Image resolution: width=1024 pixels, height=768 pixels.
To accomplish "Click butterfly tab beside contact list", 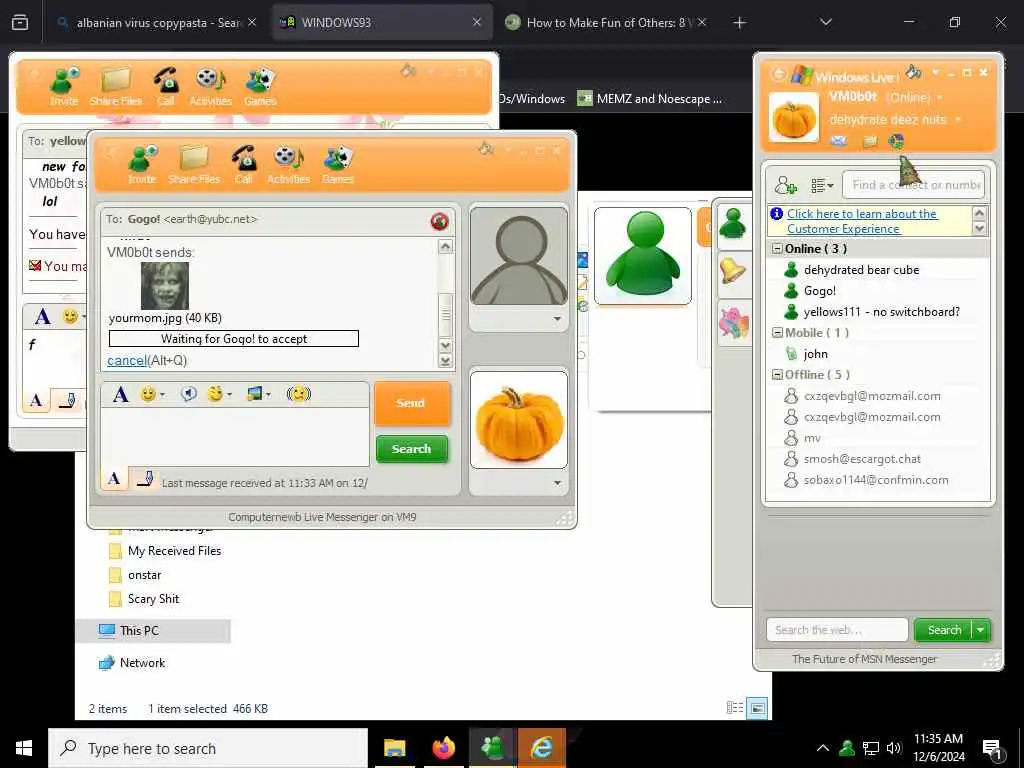I will (733, 322).
